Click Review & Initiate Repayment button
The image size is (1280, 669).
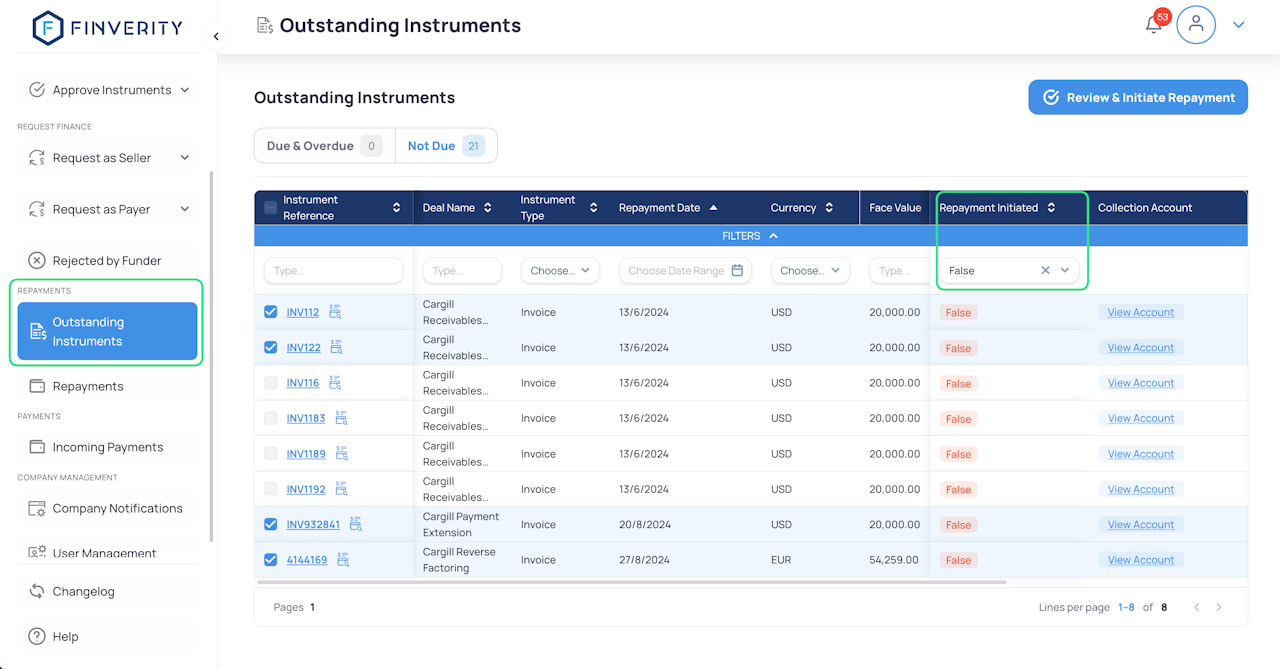pos(1137,97)
